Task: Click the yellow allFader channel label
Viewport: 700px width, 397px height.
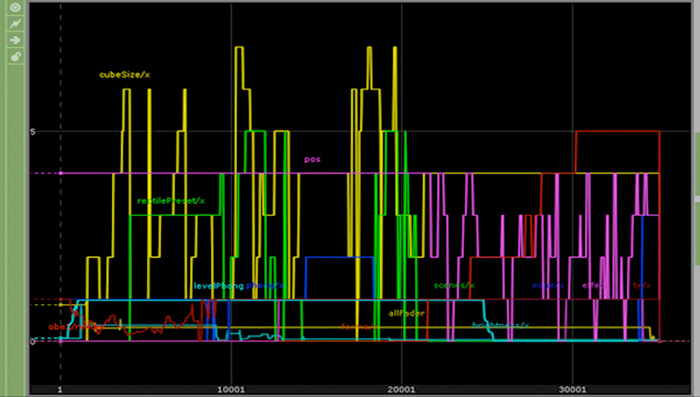Action: [x=406, y=313]
